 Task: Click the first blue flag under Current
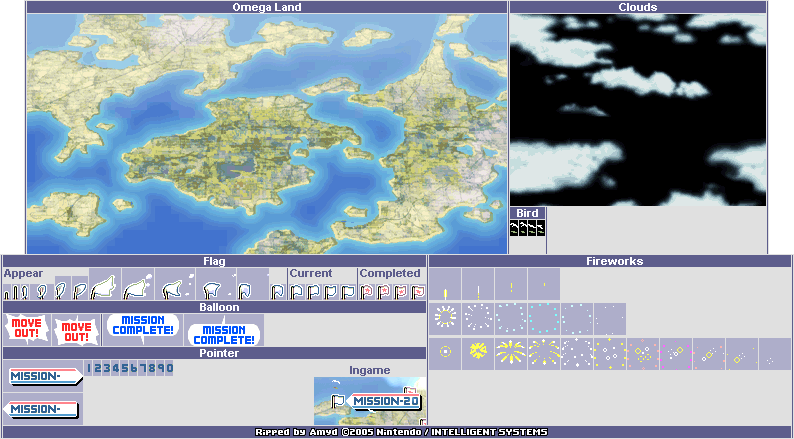tap(296, 292)
